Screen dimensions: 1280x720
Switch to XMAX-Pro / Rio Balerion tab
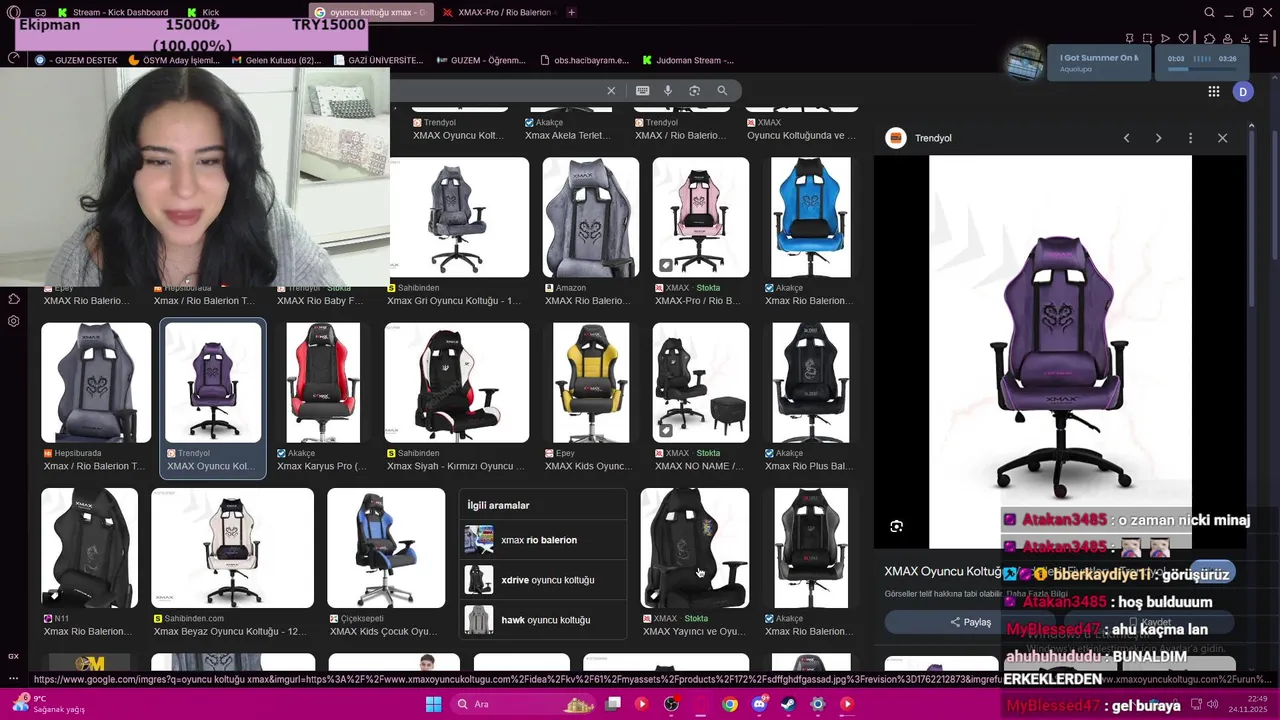click(497, 12)
